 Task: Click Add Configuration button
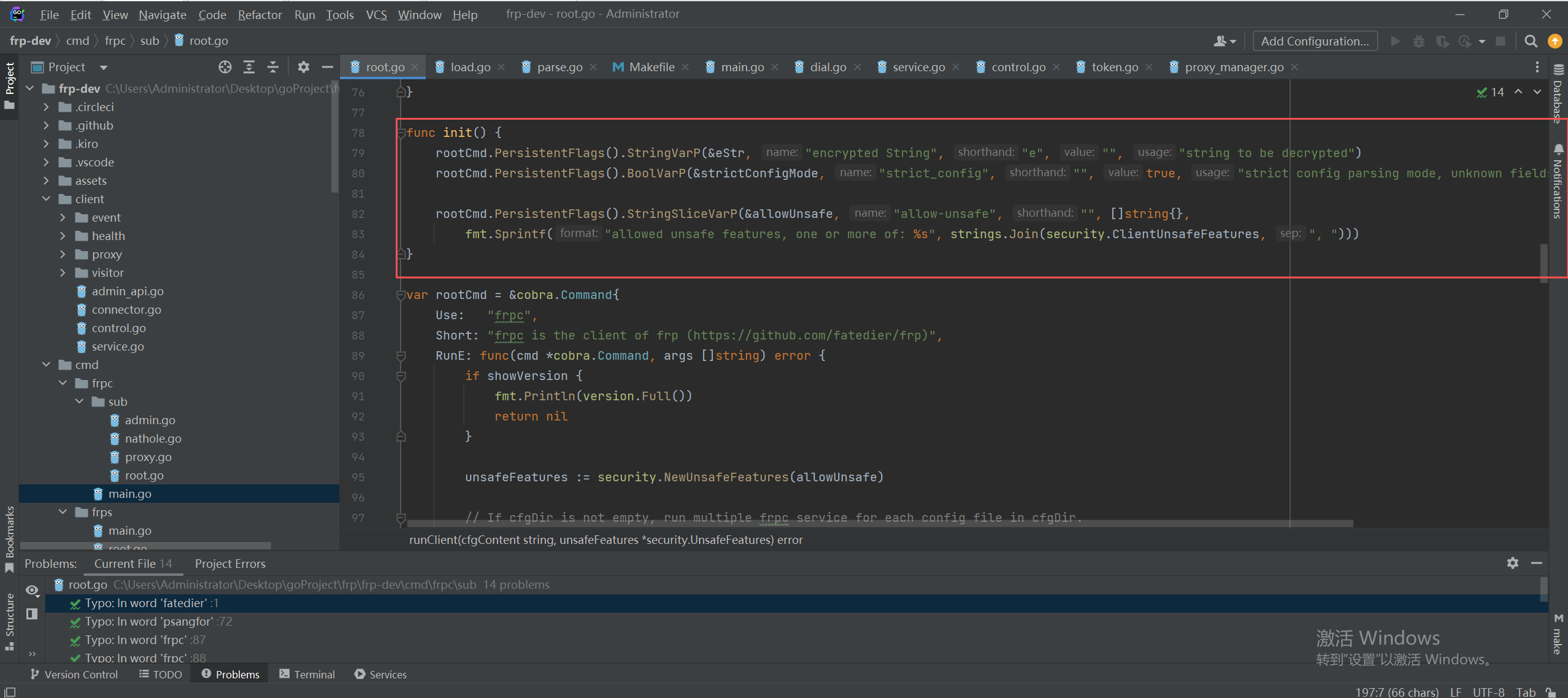pyautogui.click(x=1315, y=41)
